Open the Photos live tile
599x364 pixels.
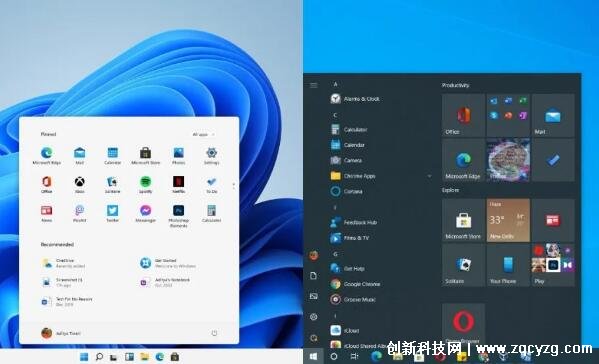tap(508, 160)
